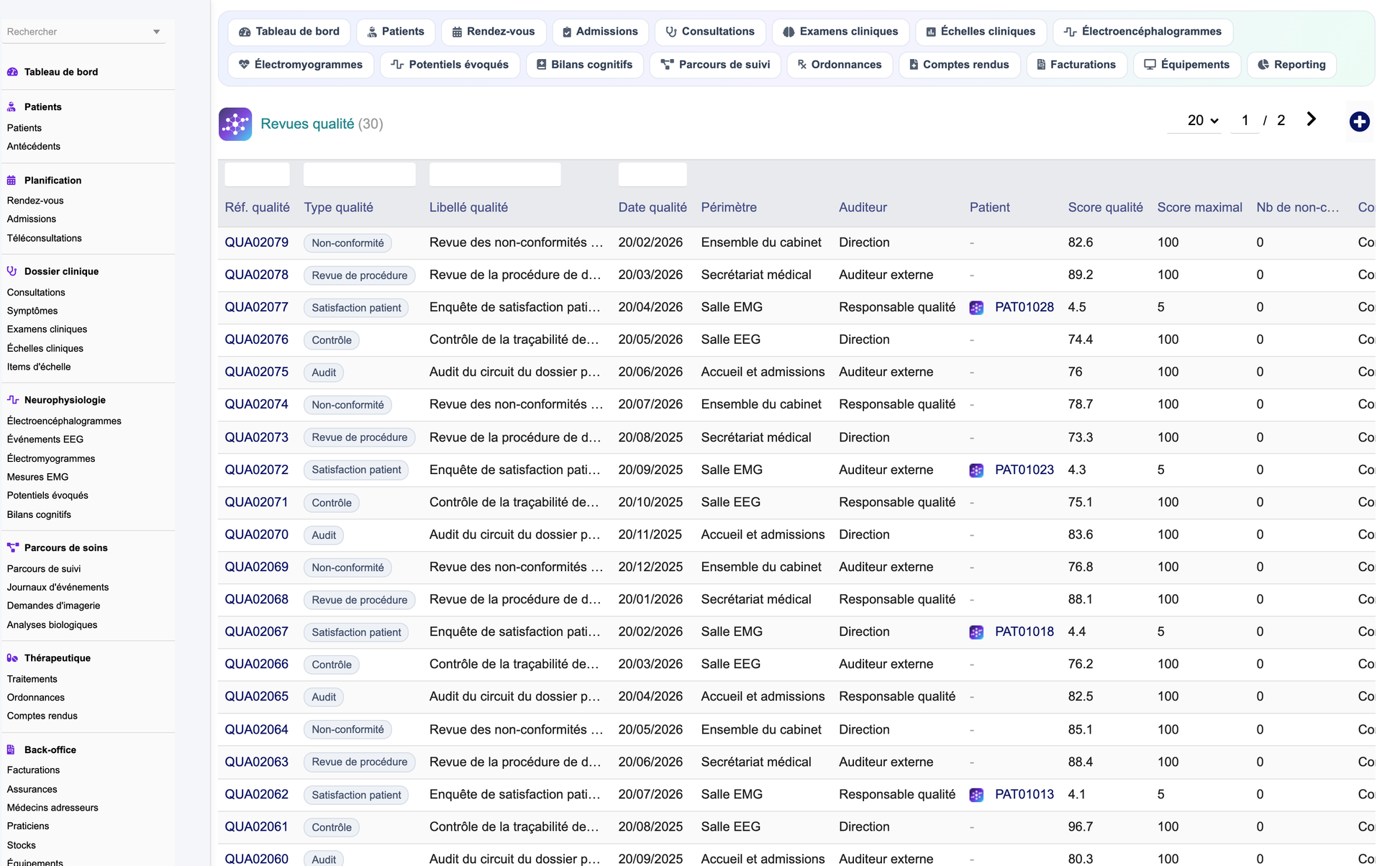Open Stocks in the sidebar
This screenshot has height=866, width=1400.
[22, 845]
